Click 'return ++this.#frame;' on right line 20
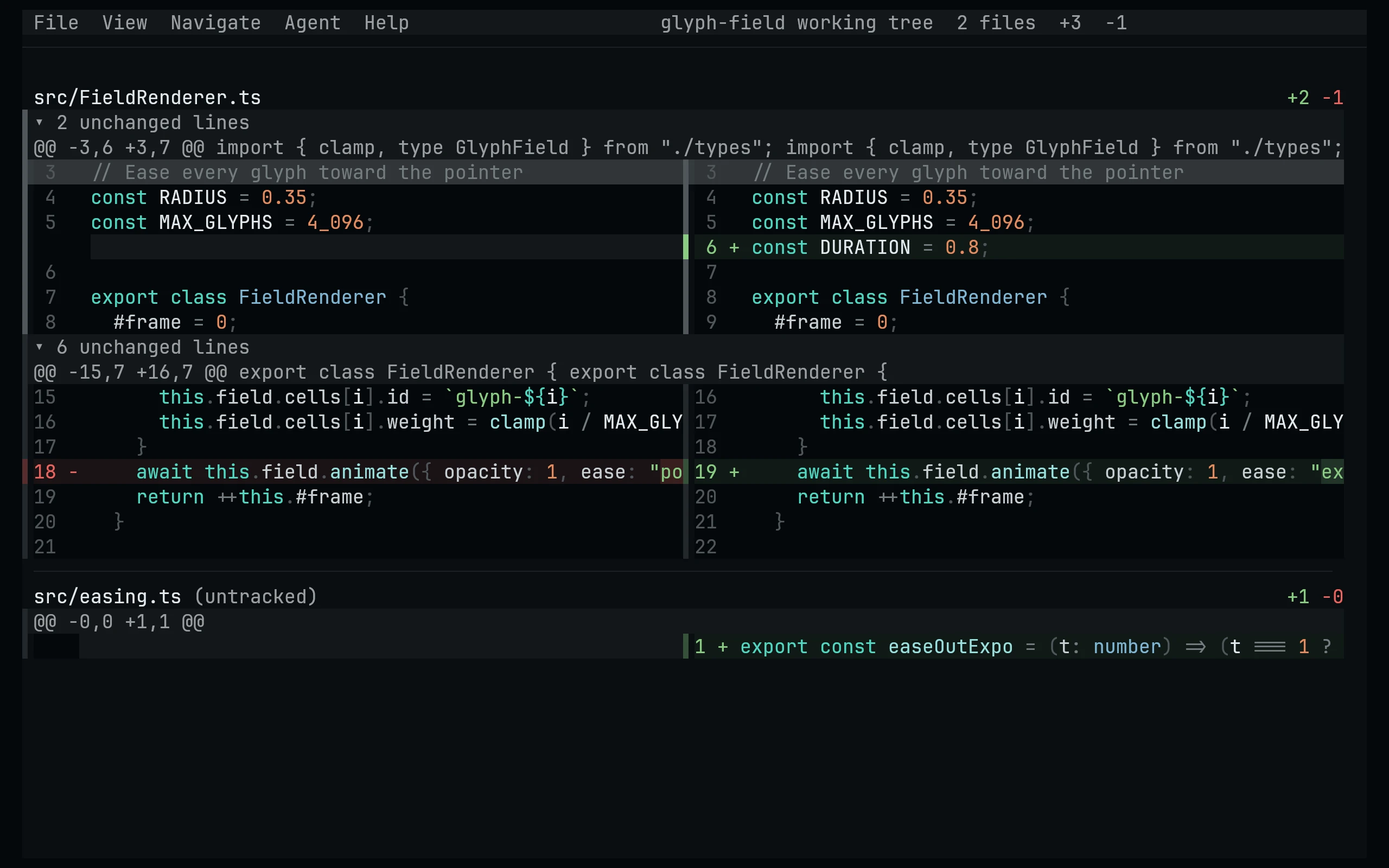The width and height of the screenshot is (1389, 868). [916, 496]
